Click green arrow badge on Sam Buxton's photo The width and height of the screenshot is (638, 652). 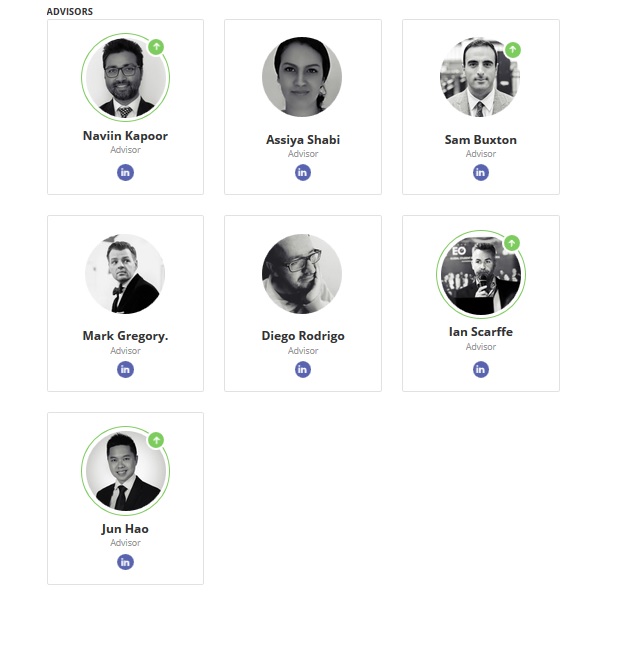(x=512, y=49)
